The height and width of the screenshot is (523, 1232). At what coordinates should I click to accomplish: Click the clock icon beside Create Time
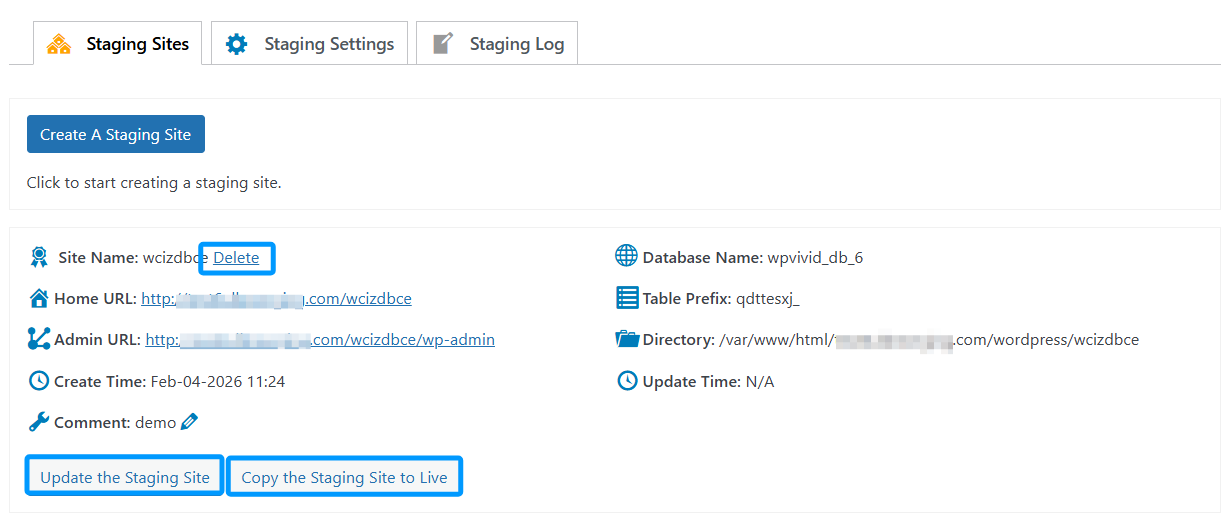tap(39, 381)
